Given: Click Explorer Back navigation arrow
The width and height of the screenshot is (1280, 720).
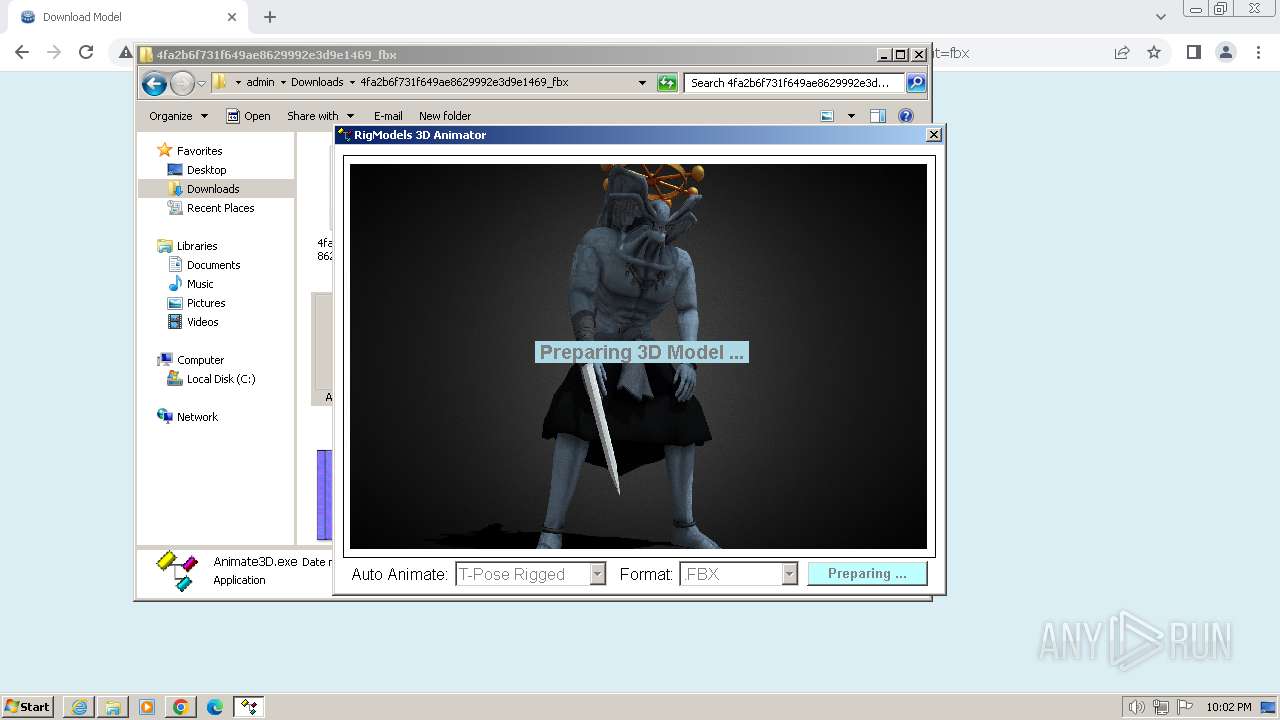Looking at the screenshot, I should (154, 84).
